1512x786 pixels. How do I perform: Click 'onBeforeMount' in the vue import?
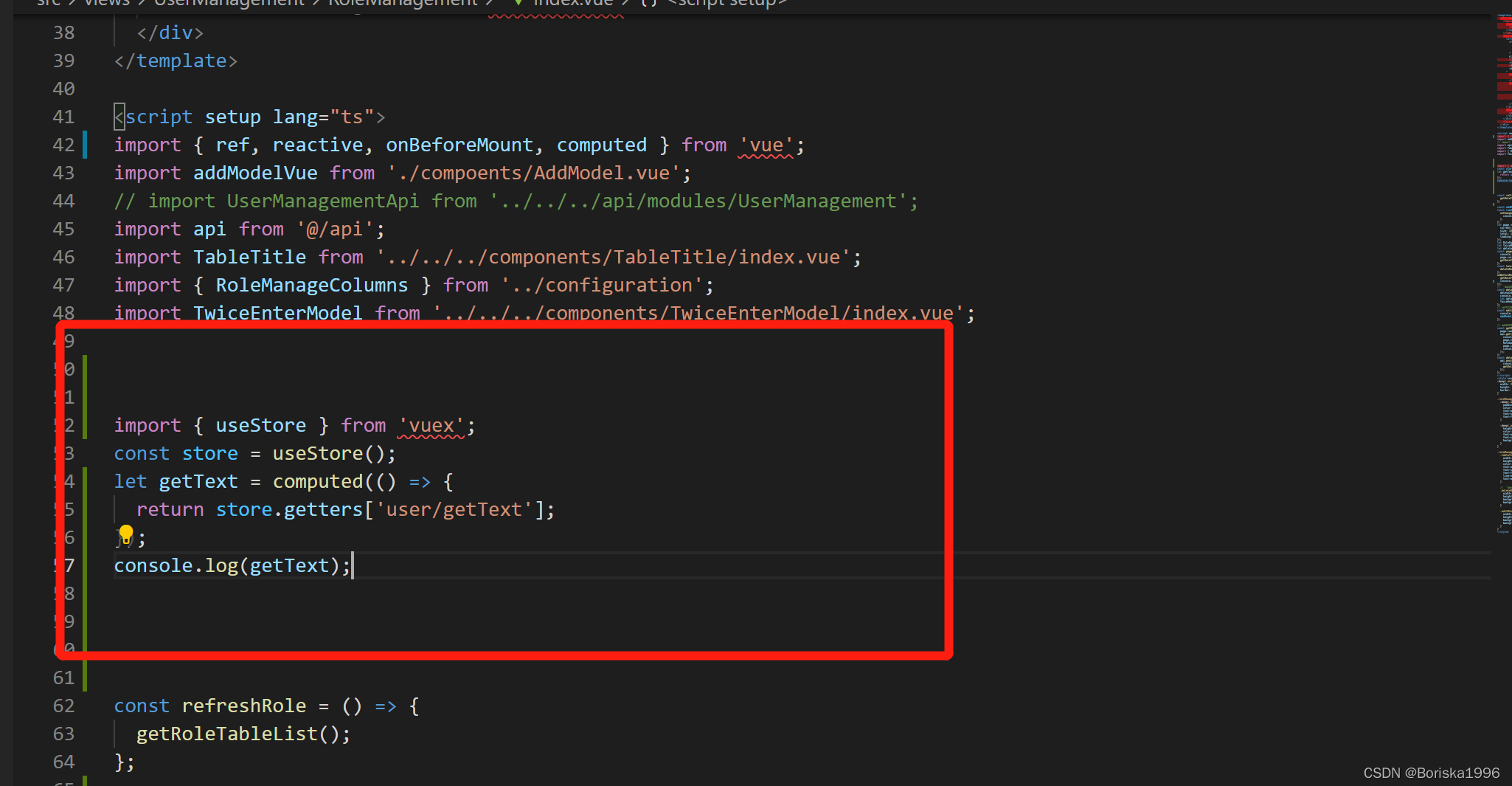click(460, 145)
